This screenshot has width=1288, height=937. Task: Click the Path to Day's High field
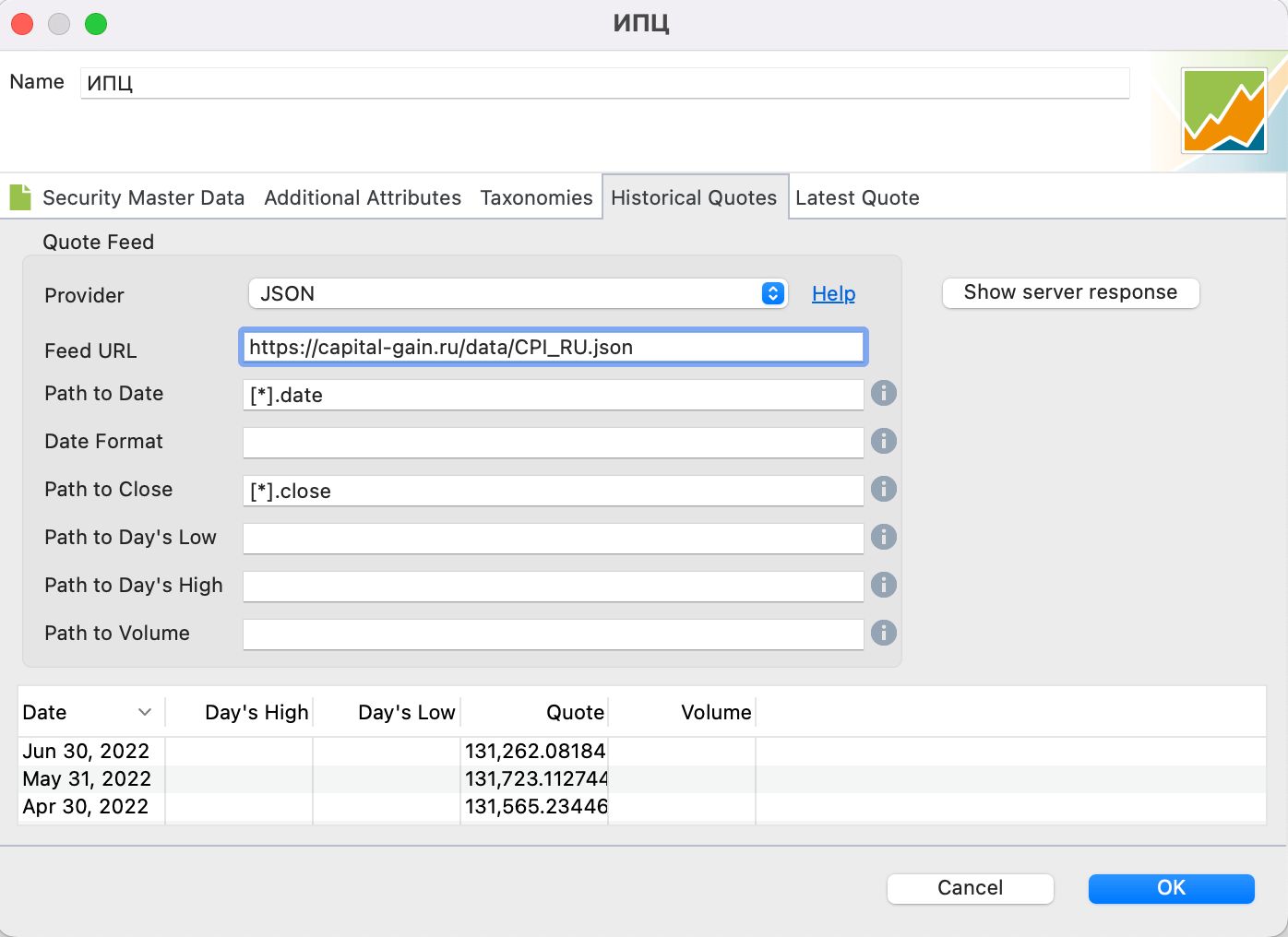(x=553, y=587)
